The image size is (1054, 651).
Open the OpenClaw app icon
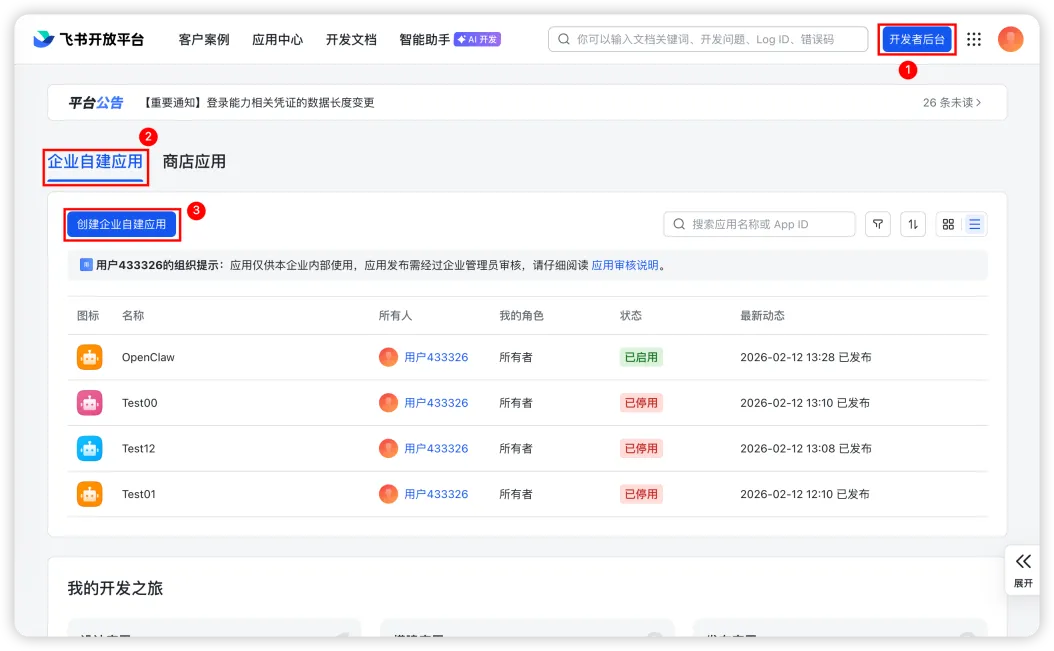pos(89,357)
